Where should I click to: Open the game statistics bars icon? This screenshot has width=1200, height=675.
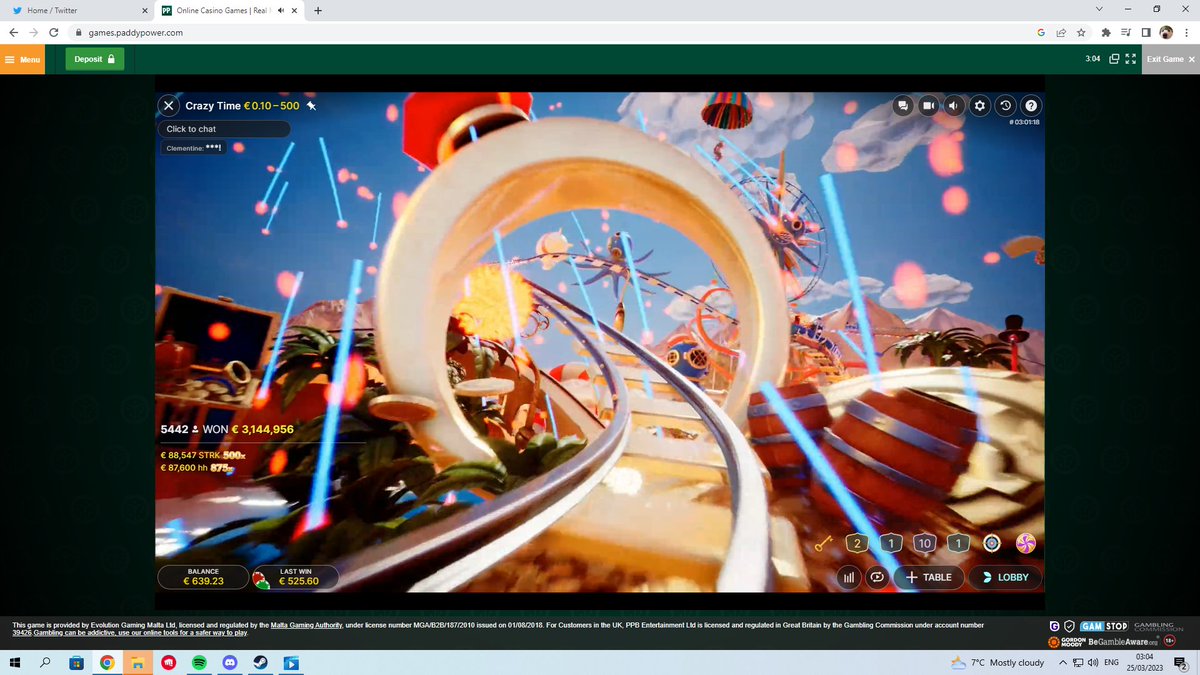(x=847, y=577)
